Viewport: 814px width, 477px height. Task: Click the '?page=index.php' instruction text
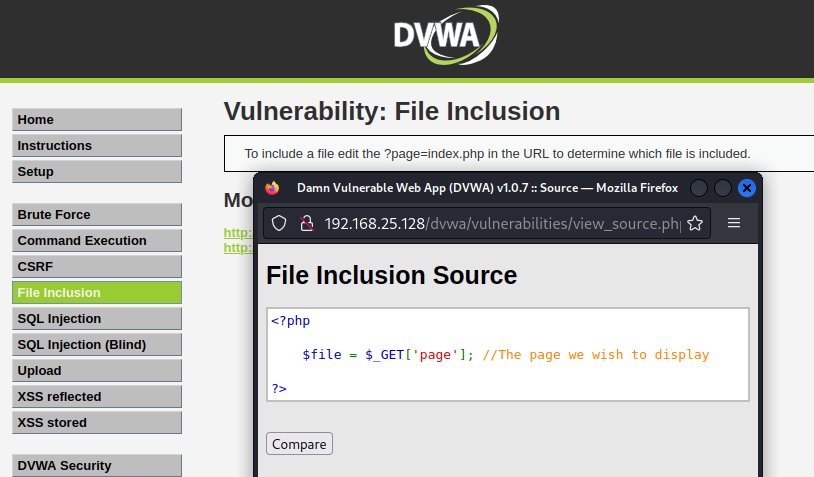434,154
